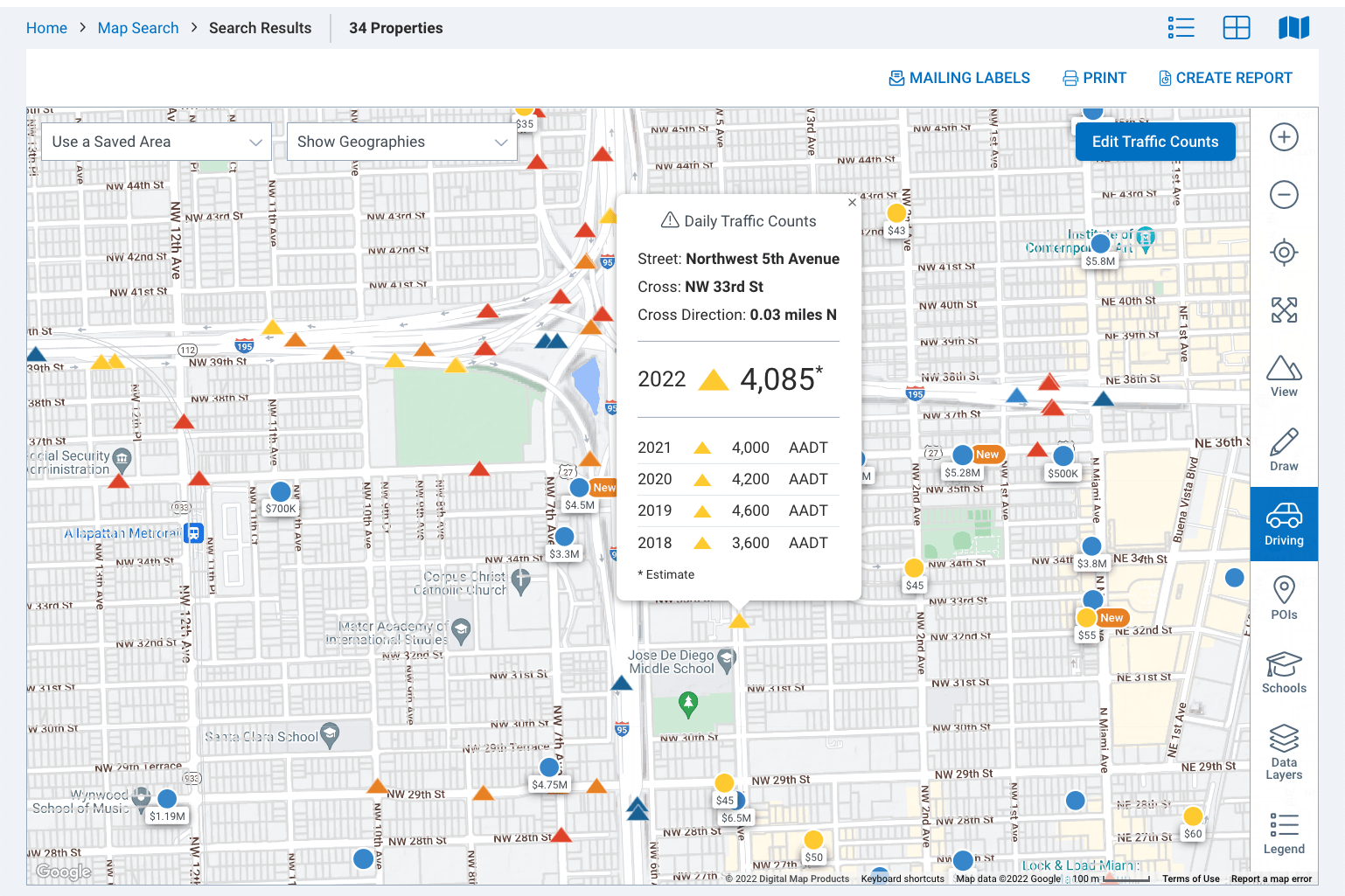Image resolution: width=1345 pixels, height=896 pixels.
Task: Open CREATE REPORT
Action: tap(1224, 78)
